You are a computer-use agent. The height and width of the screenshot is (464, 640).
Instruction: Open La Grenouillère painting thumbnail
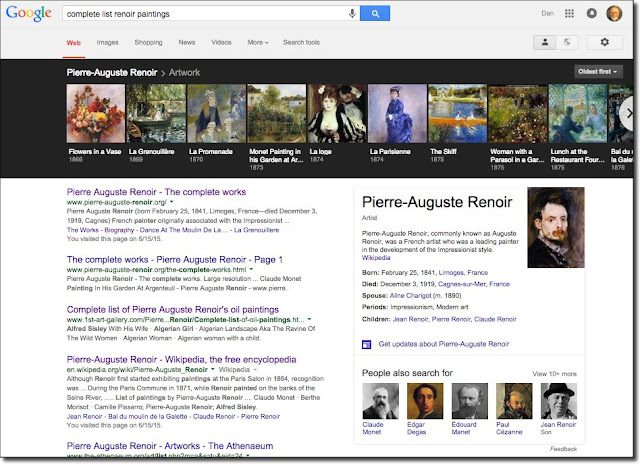click(156, 113)
